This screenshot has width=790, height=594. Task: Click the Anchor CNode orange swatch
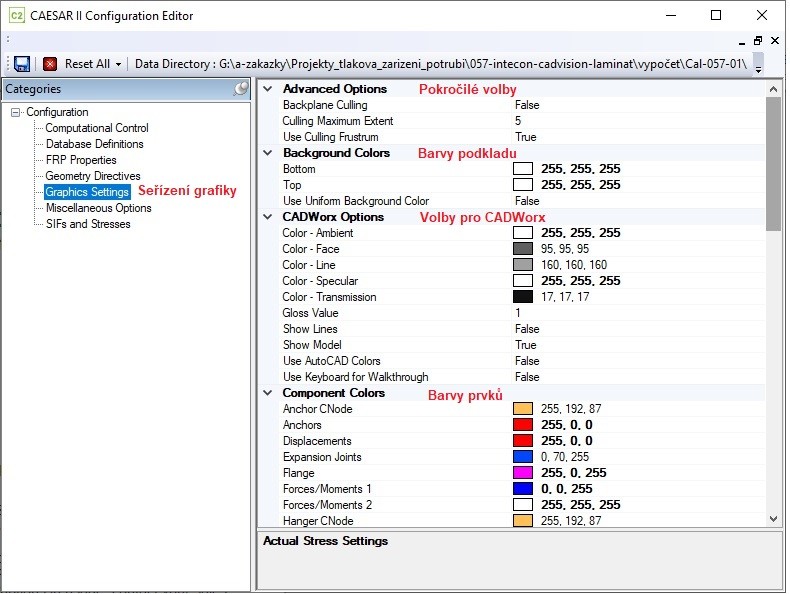(523, 409)
